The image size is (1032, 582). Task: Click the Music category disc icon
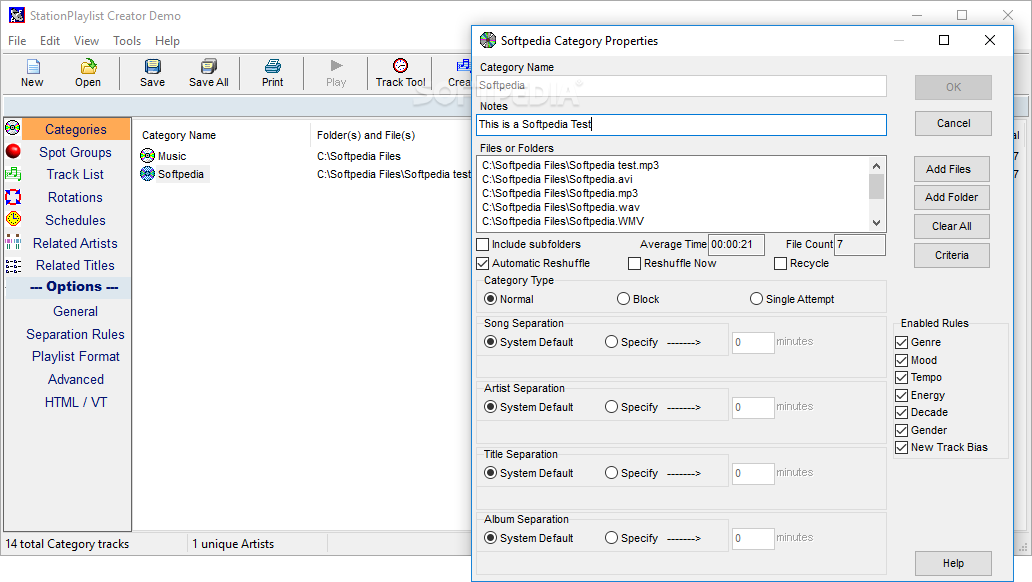(147, 156)
